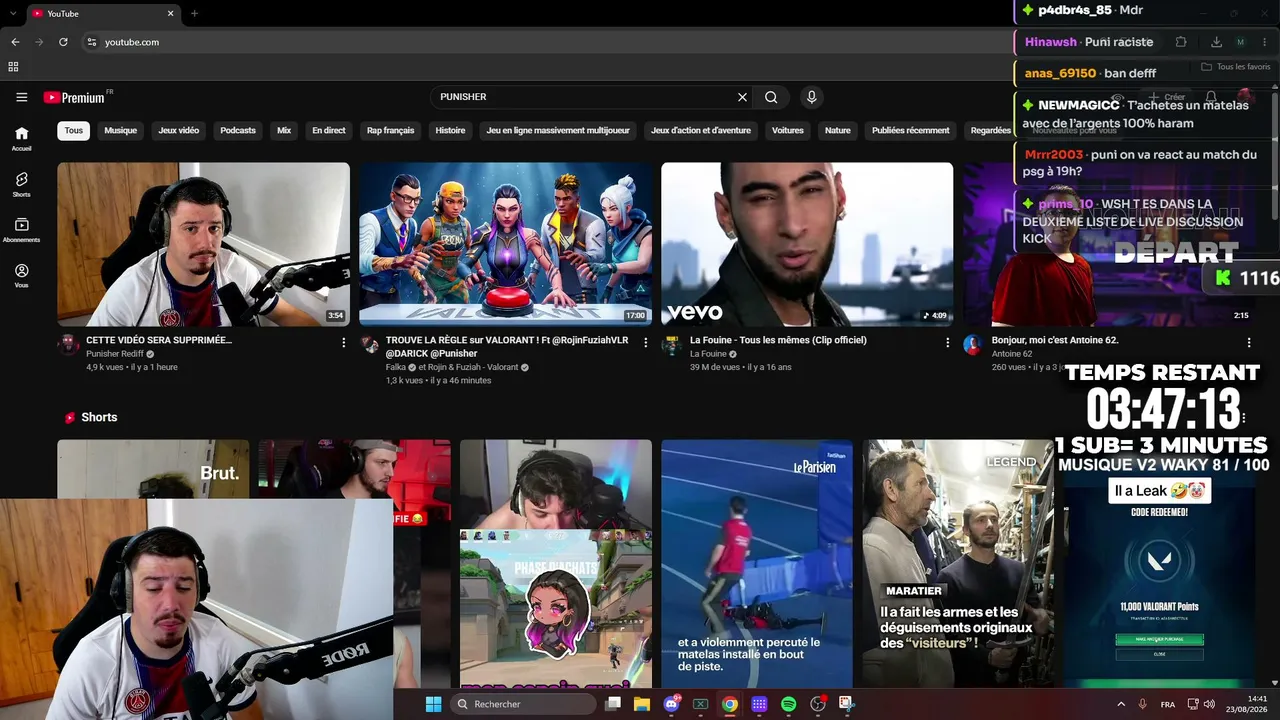
Task: Go to the YouTube Premium logo home
Action: coord(74,97)
